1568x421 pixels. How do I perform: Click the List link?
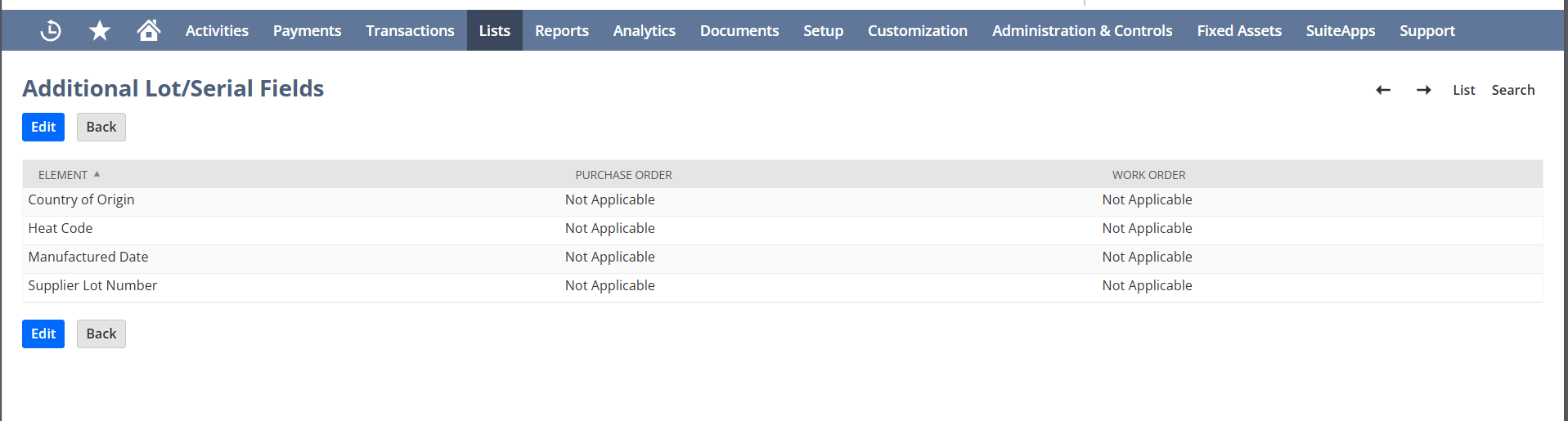coord(1463,90)
